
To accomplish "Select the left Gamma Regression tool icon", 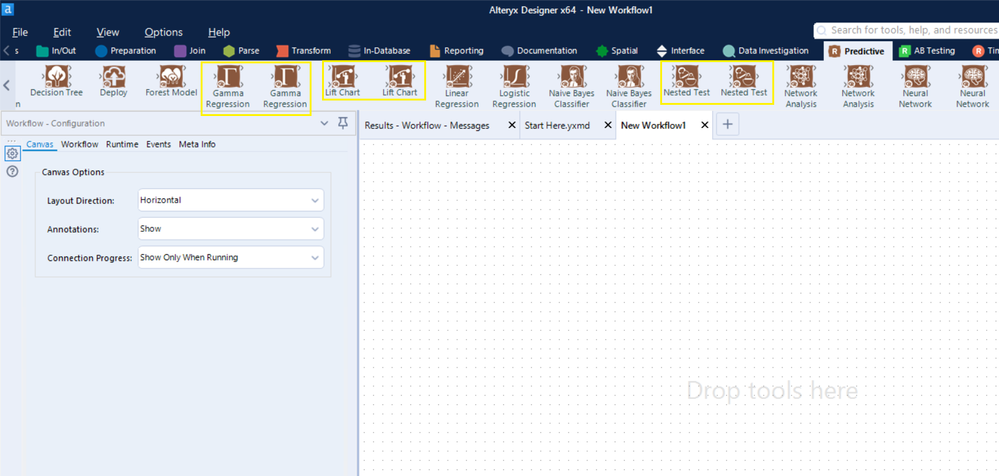I will coord(227,76).
